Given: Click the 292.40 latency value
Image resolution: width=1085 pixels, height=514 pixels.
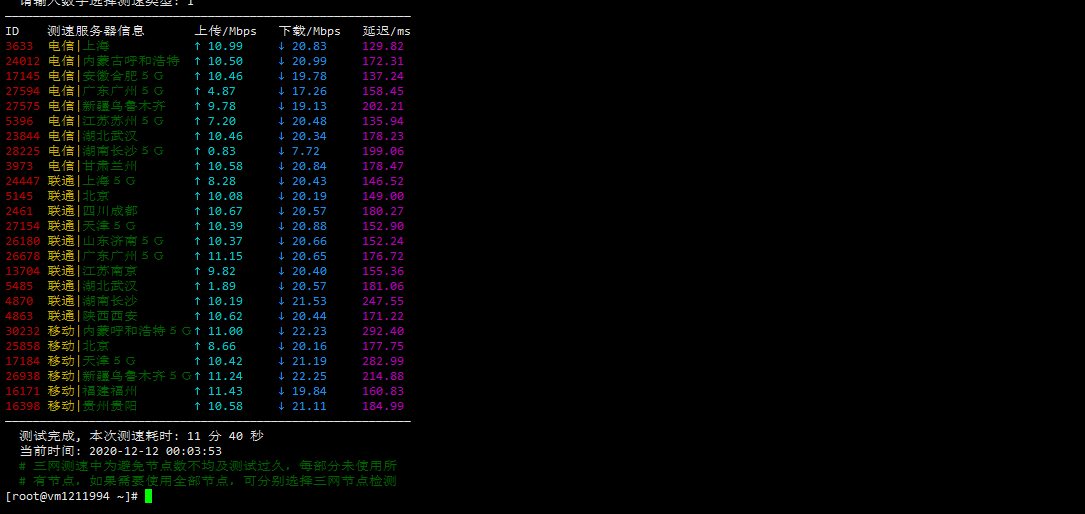Looking at the screenshot, I should (x=383, y=331).
